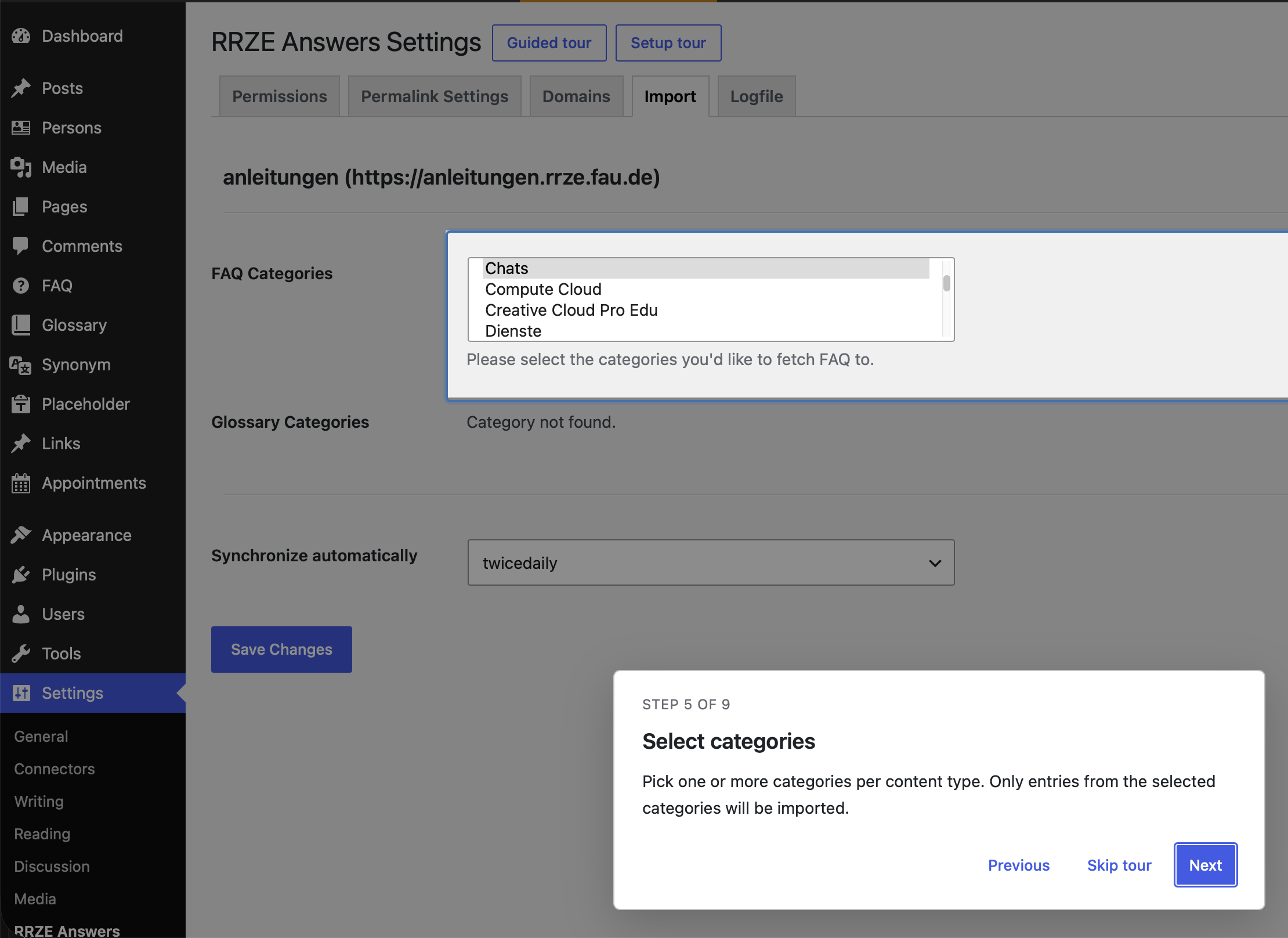The height and width of the screenshot is (938, 1288).
Task: Start the Setup tour
Action: (668, 43)
